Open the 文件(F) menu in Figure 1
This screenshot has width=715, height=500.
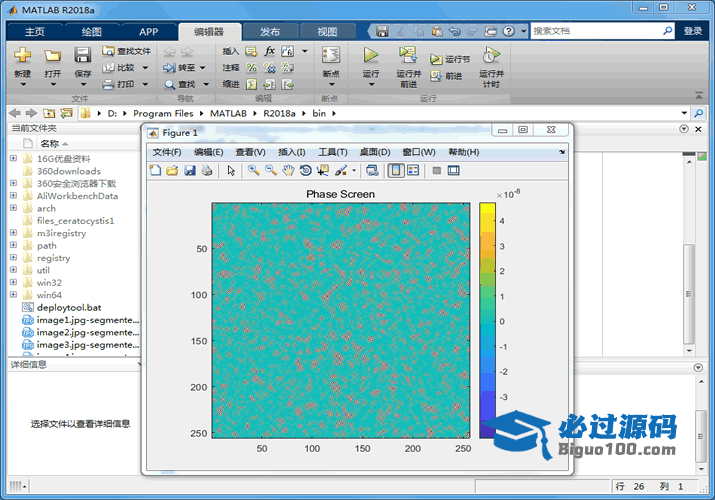point(167,152)
